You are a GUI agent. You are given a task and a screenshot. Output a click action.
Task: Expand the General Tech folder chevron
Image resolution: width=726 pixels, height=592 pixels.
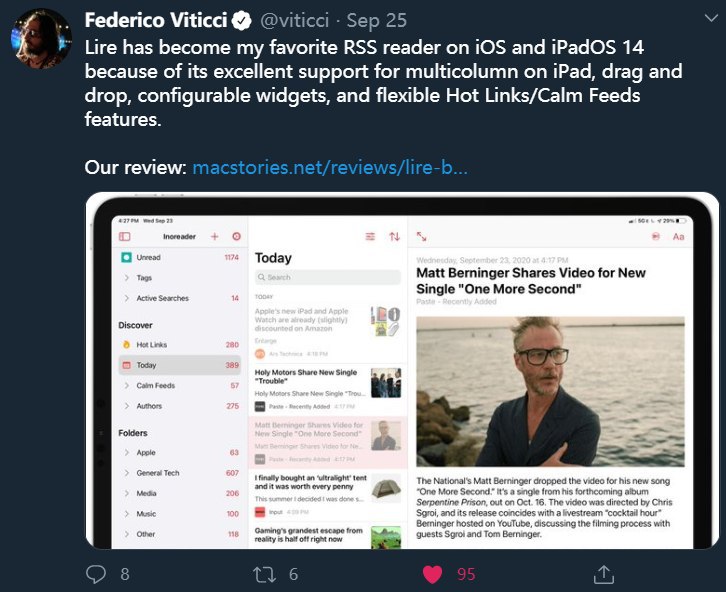pyautogui.click(x=126, y=473)
